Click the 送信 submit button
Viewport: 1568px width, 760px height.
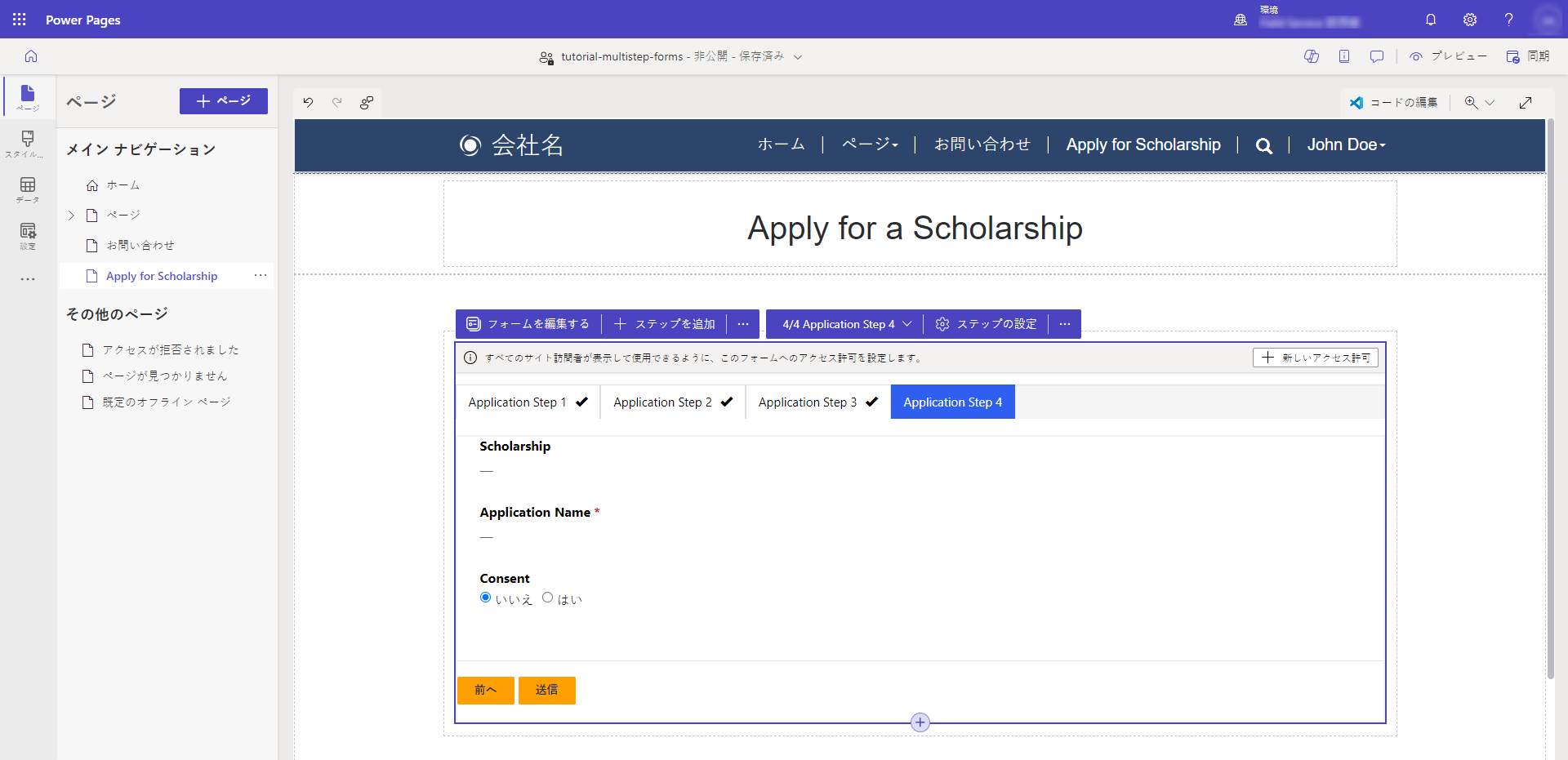coord(546,690)
